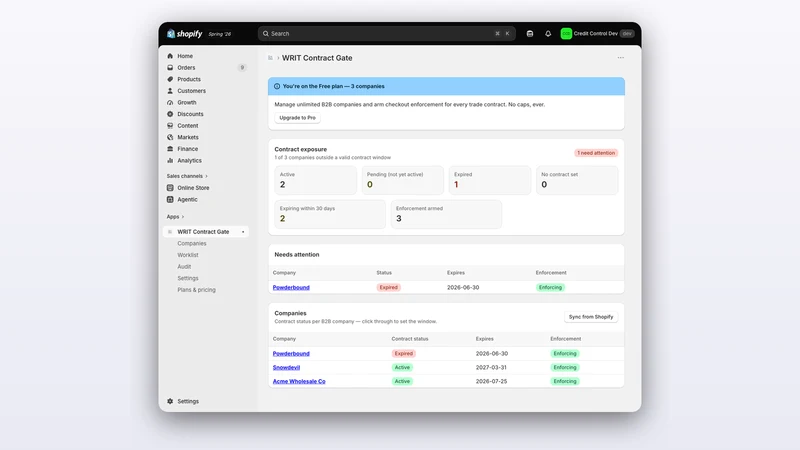Click the Expiring within 30 days card
The width and height of the screenshot is (800, 450).
click(x=330, y=214)
